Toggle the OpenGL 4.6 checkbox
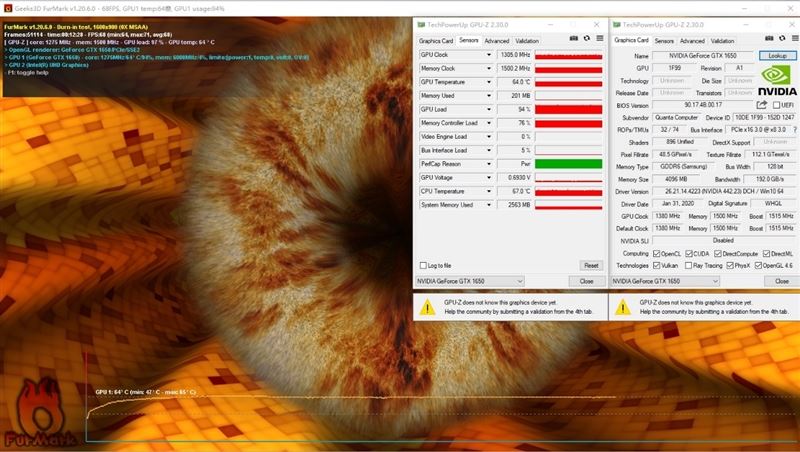The height and width of the screenshot is (452, 800). pos(758,265)
